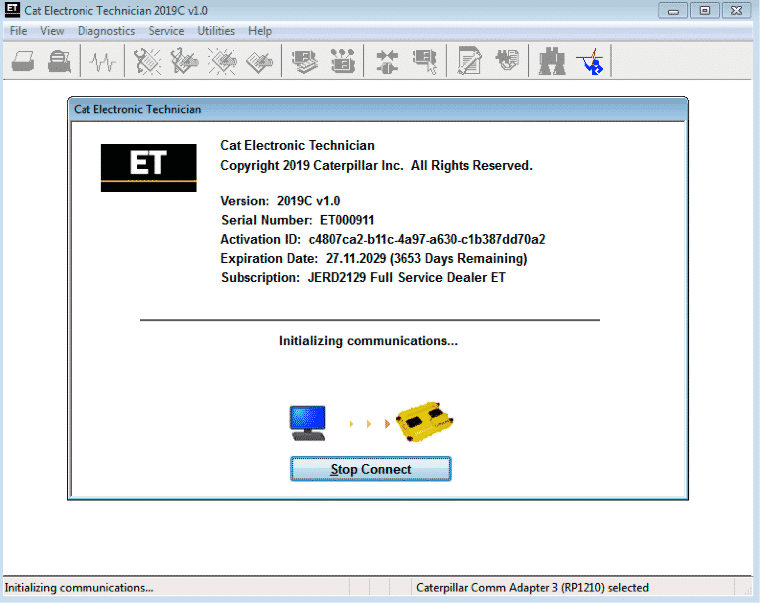Viewport: 760px width, 603px height.
Task: Maximize the Cat Electronic Technician window
Action: (x=705, y=11)
